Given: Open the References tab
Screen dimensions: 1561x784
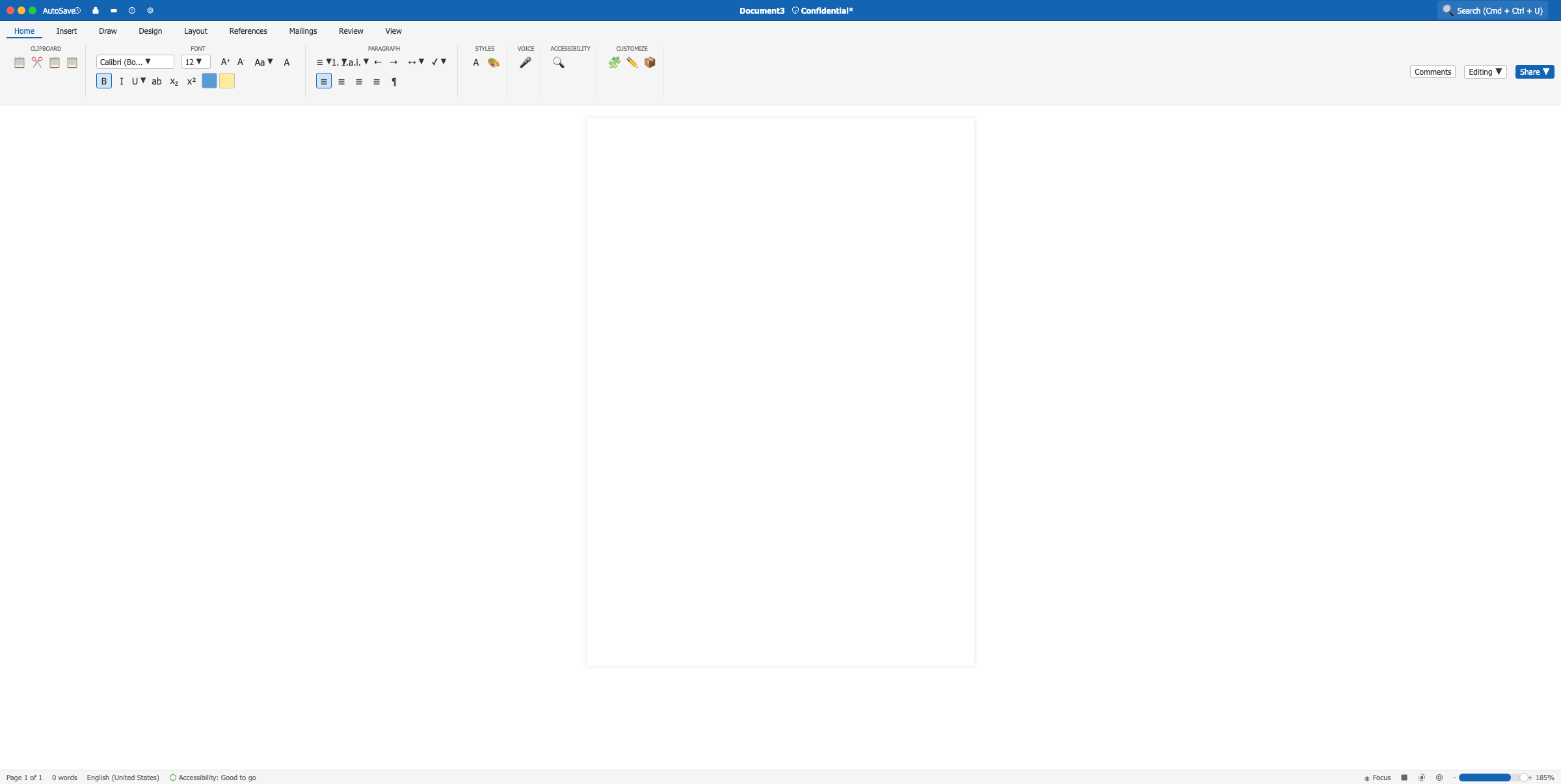Looking at the screenshot, I should pyautogui.click(x=248, y=31).
